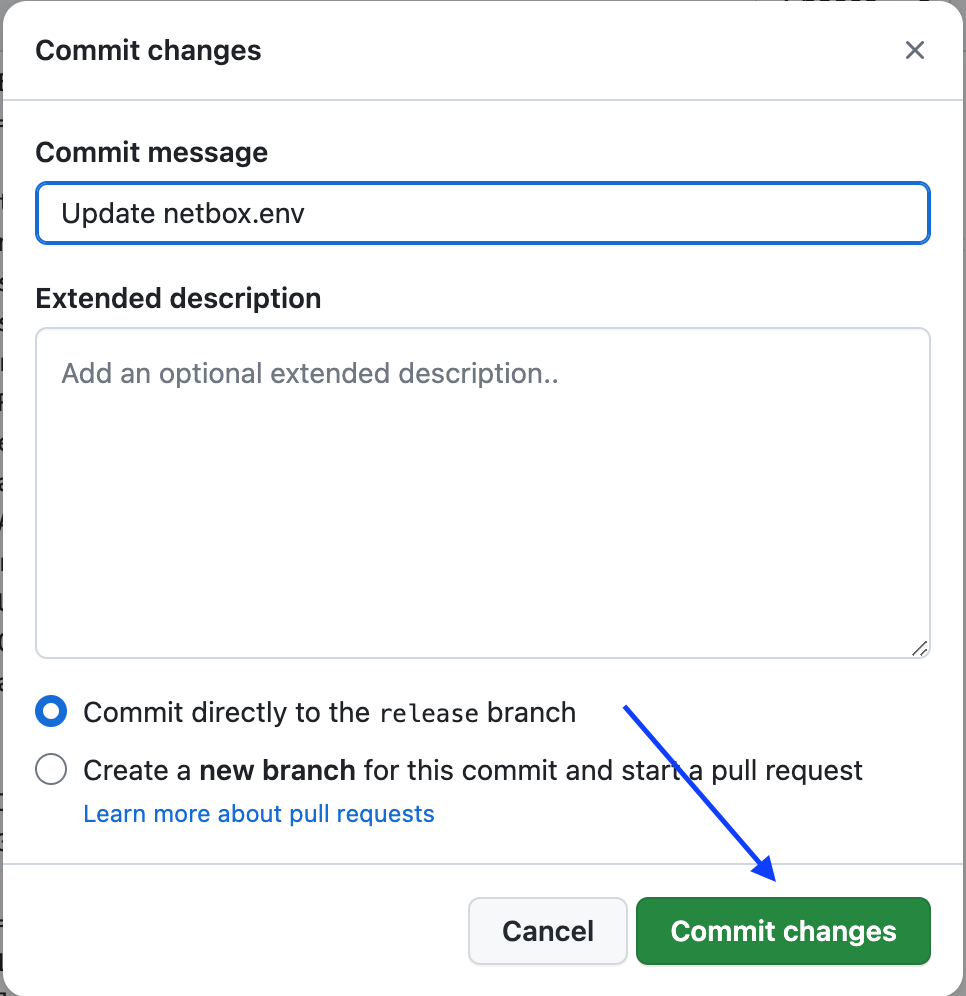The width and height of the screenshot is (966, 996).
Task: Click the 'Commit directly to the' label text
Action: coord(226,712)
